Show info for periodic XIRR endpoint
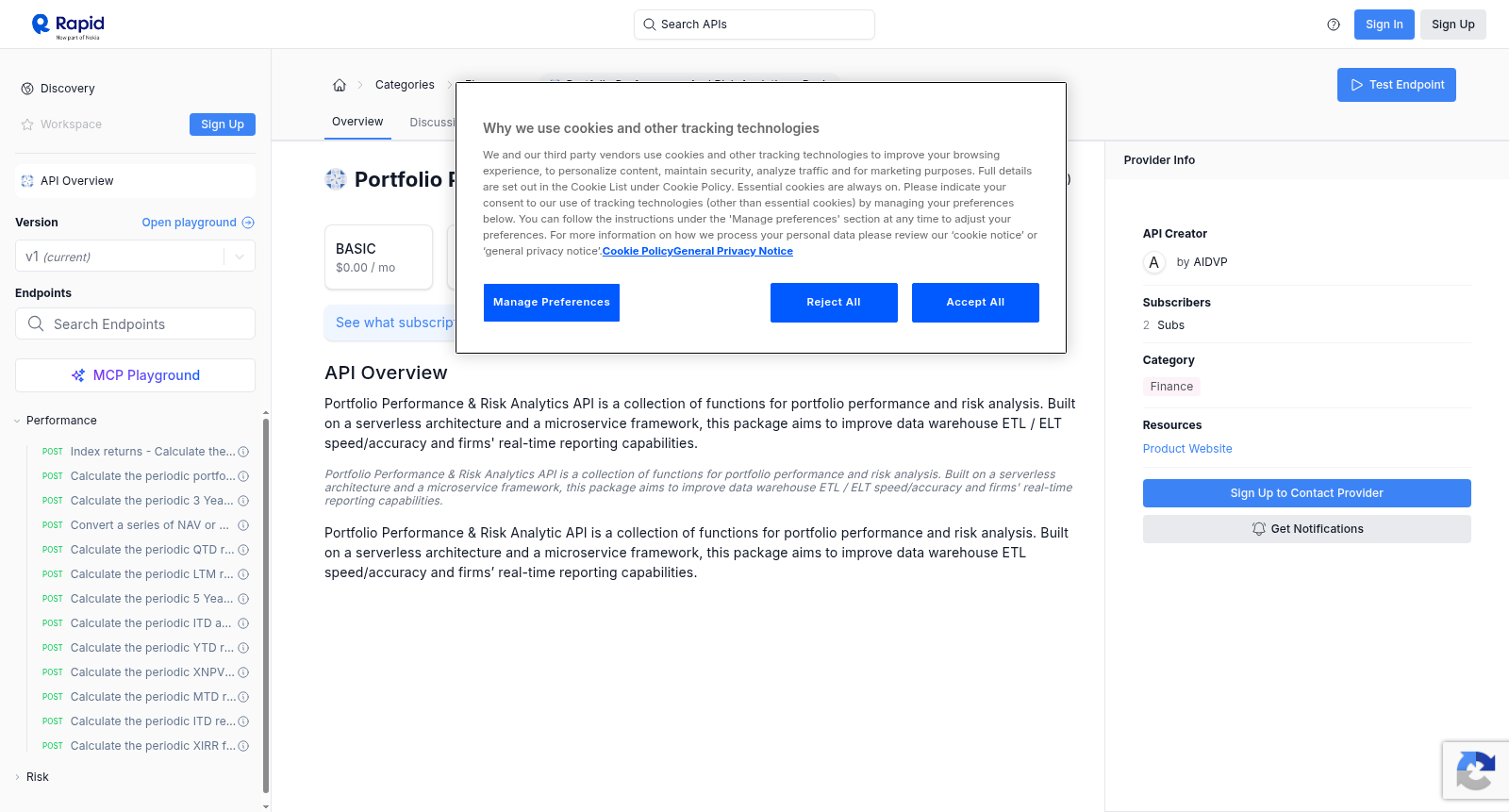 pos(243,746)
